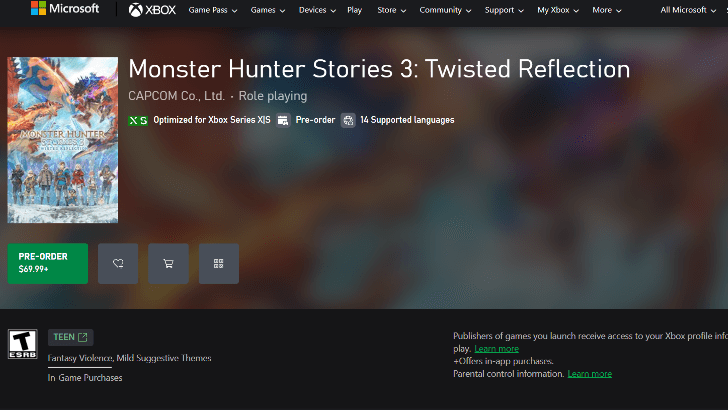Expand the Games dropdown menu

(267, 10)
